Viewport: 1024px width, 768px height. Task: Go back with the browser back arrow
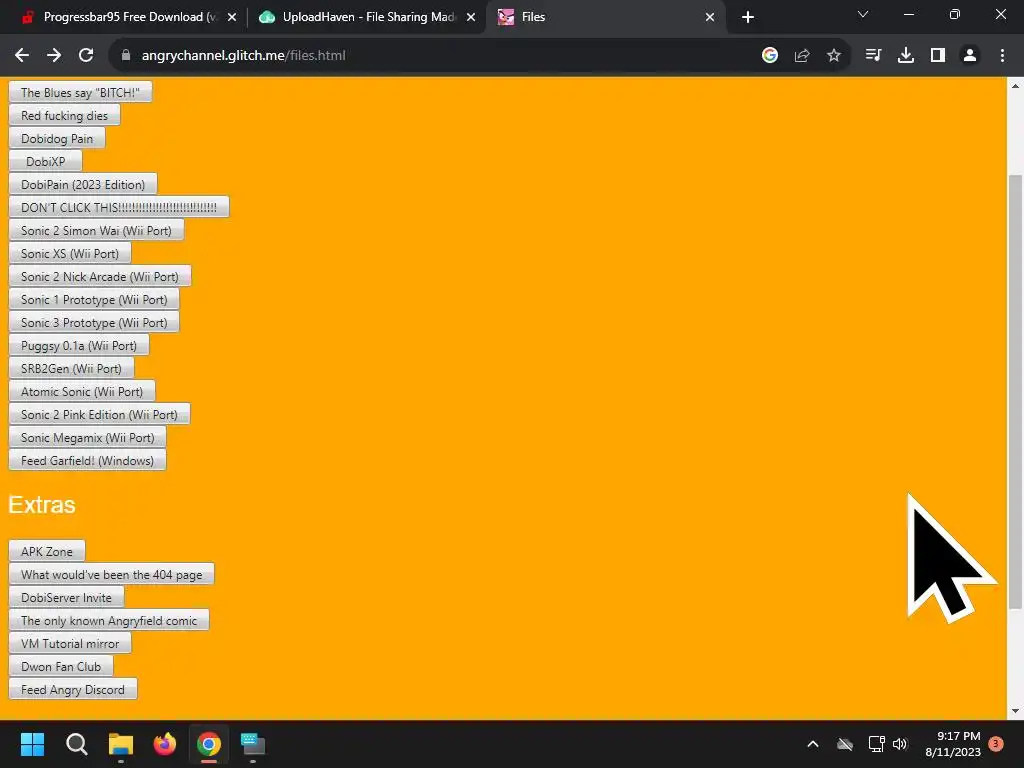pyautogui.click(x=22, y=56)
